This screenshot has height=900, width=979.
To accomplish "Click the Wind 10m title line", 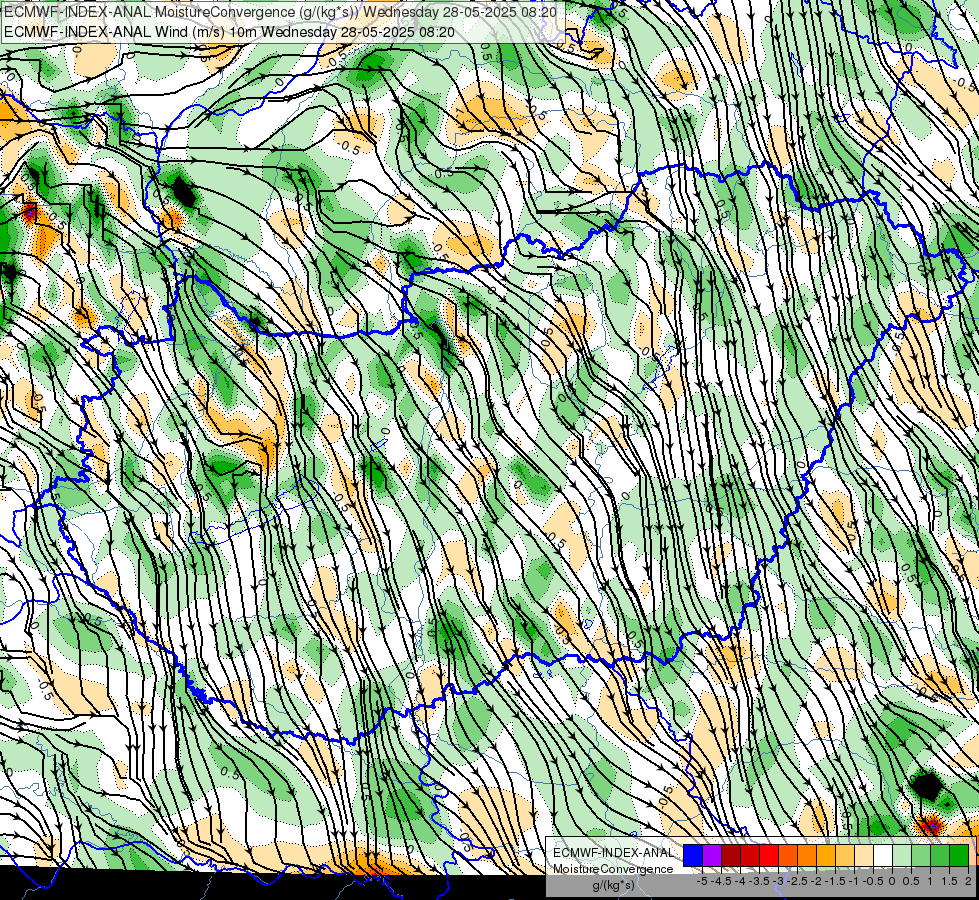I will point(229,32).
